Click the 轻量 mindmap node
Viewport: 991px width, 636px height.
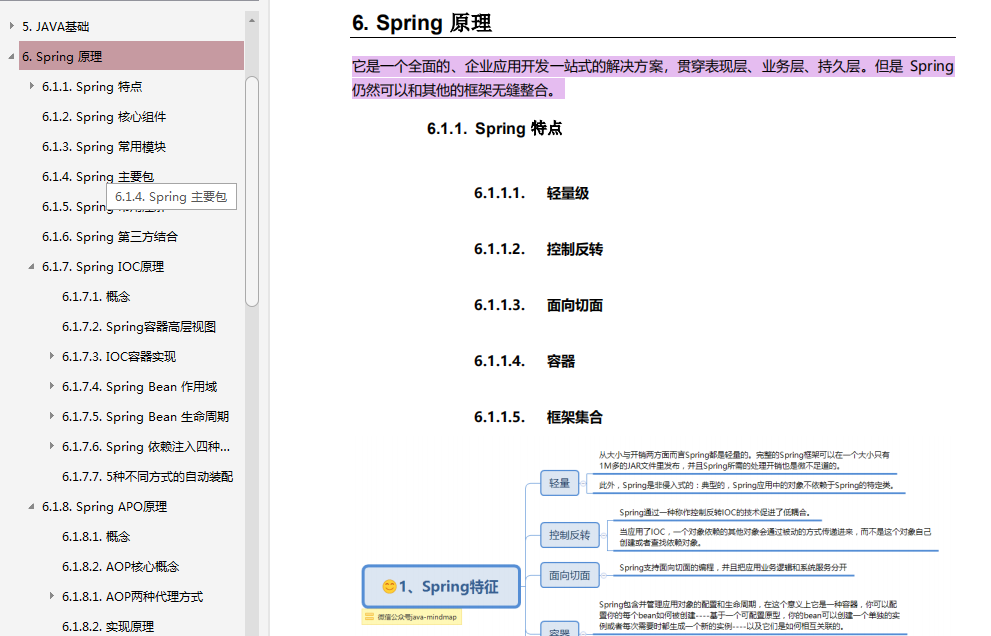click(559, 483)
